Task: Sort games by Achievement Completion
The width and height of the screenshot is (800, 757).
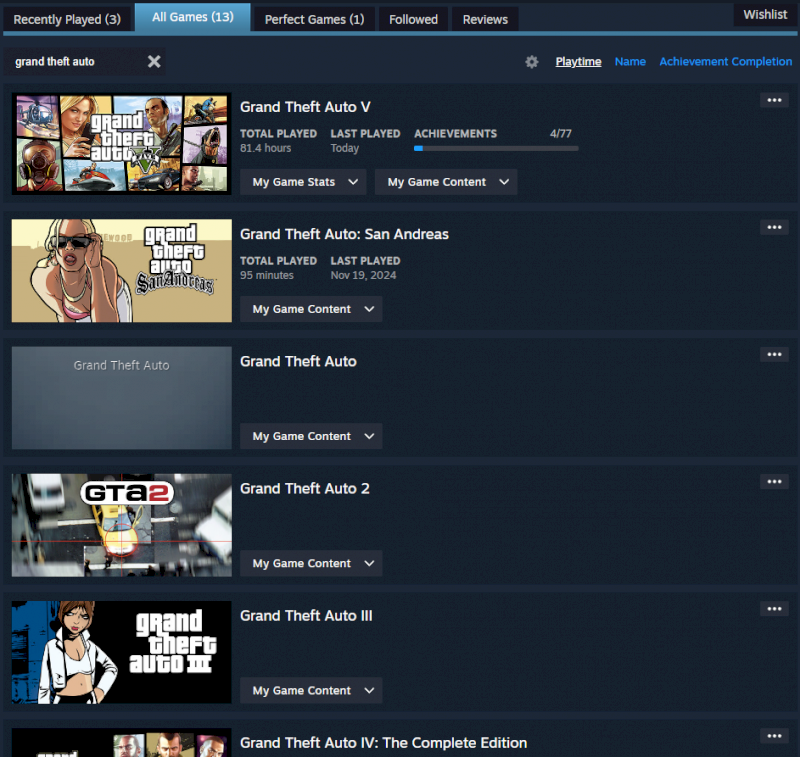Action: click(x=726, y=62)
